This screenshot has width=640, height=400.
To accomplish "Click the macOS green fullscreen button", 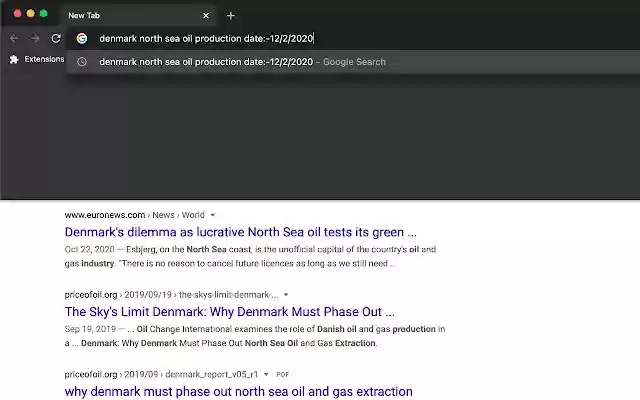I will pos(44,13).
